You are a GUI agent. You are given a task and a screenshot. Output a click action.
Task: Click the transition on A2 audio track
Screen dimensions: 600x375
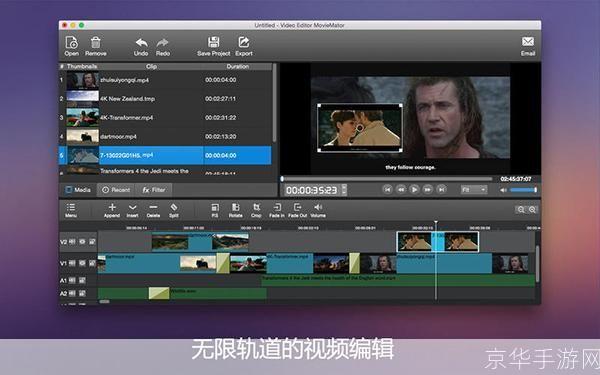(x=159, y=293)
